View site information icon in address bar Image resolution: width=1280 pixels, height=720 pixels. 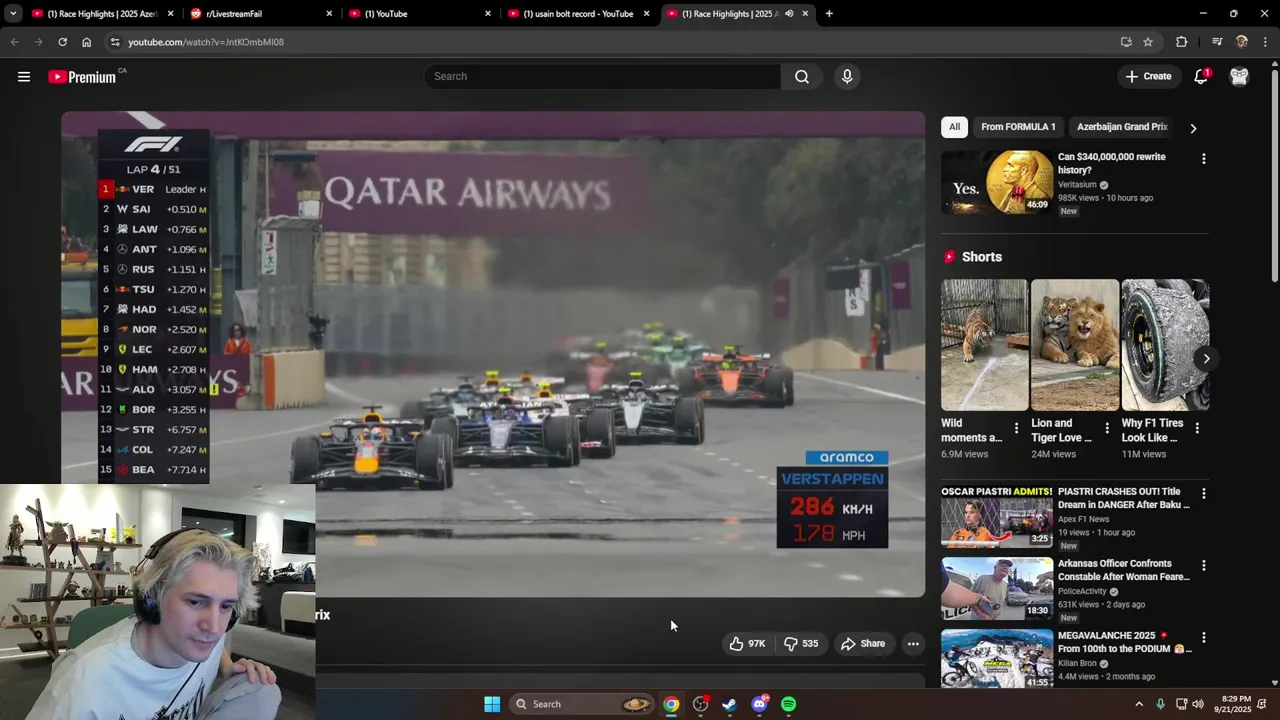115,42
